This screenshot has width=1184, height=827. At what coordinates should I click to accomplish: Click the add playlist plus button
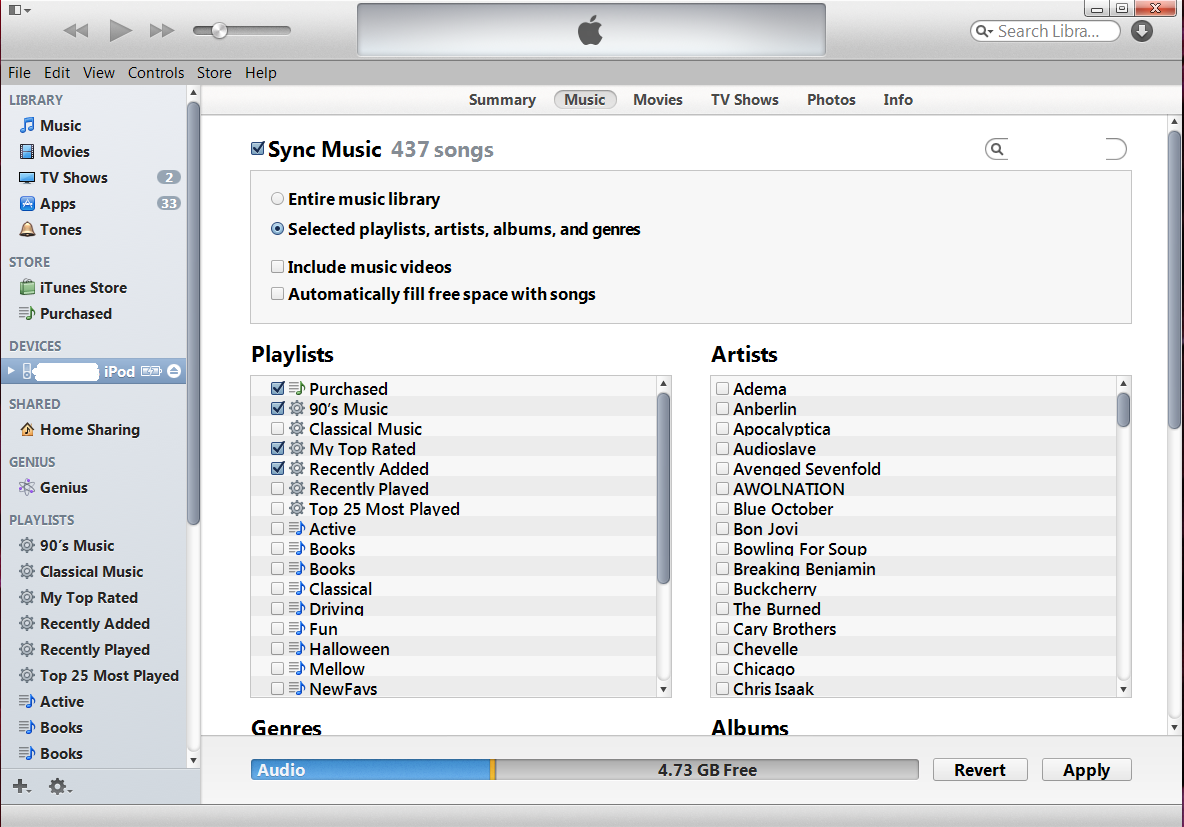tap(21, 786)
